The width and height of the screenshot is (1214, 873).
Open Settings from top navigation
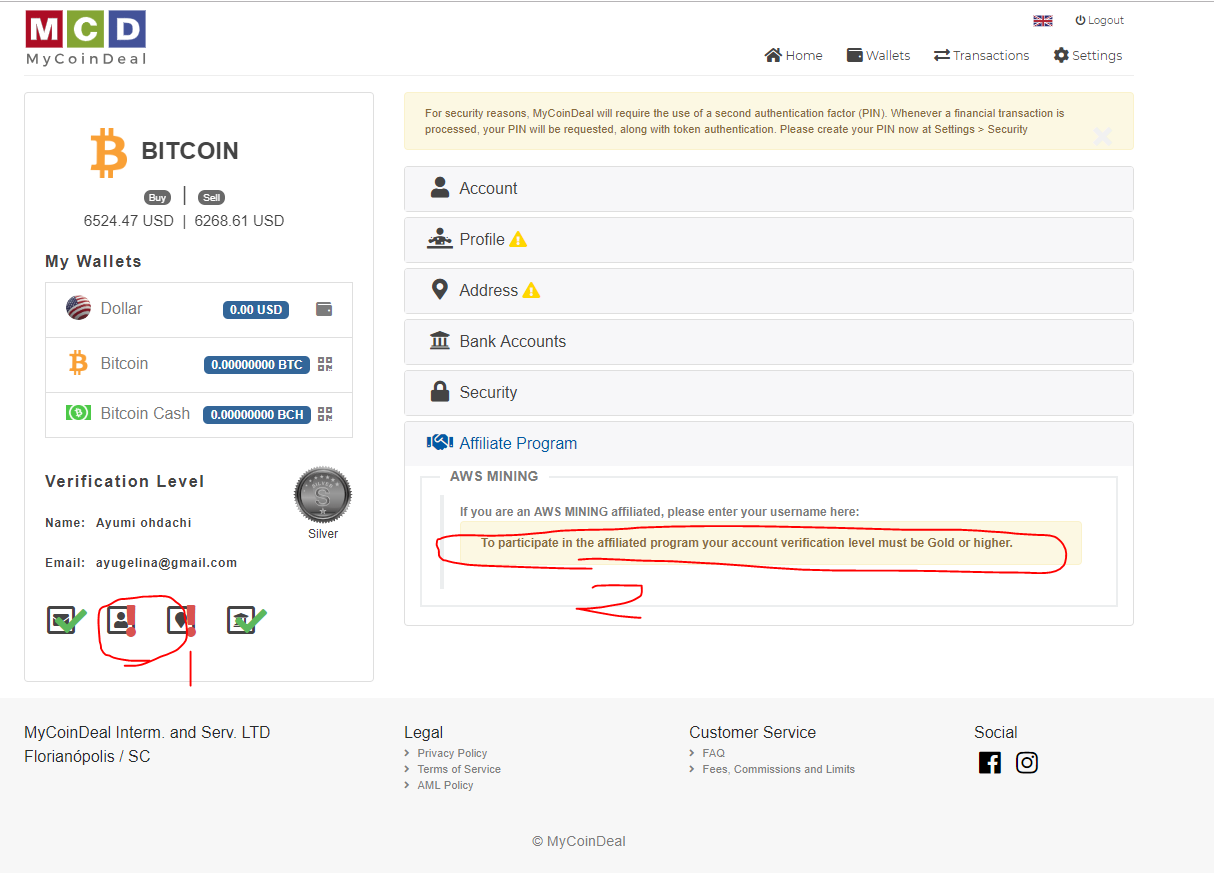[x=1087, y=55]
